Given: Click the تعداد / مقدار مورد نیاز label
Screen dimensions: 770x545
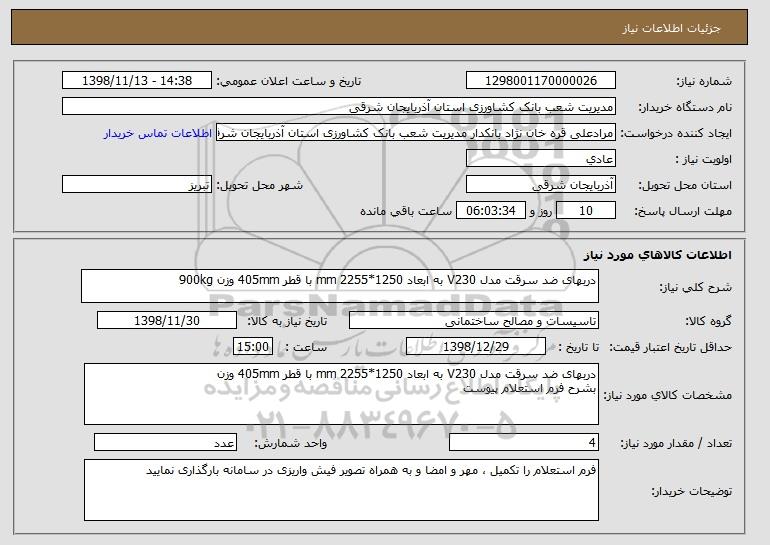Looking at the screenshot, I should tap(676, 443).
